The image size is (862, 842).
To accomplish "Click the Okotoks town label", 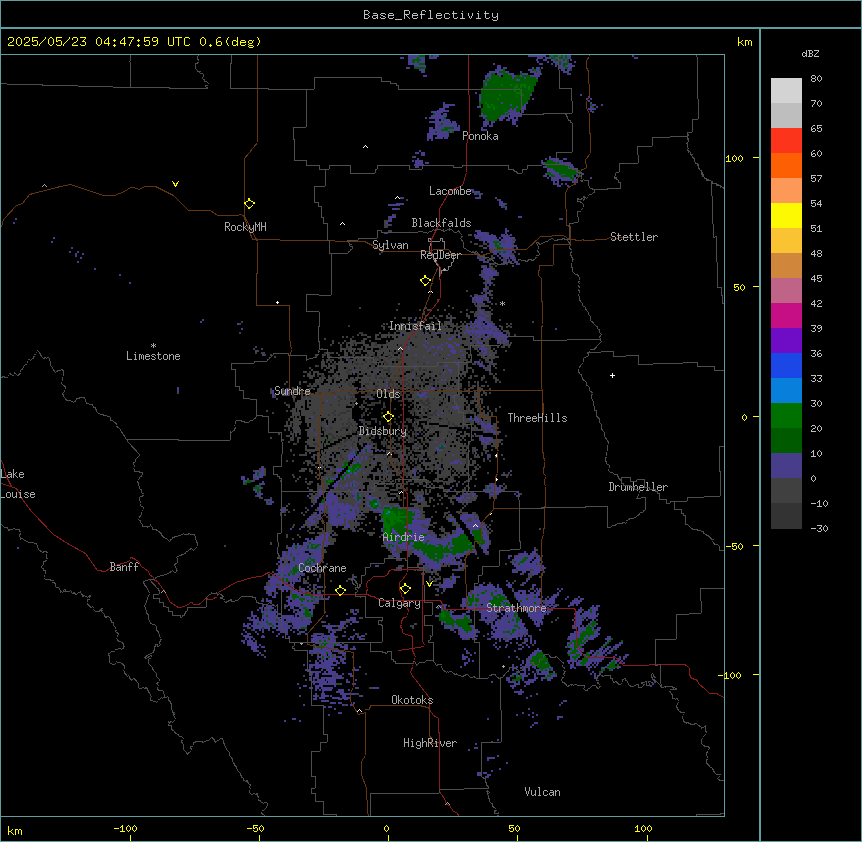I will (x=412, y=700).
